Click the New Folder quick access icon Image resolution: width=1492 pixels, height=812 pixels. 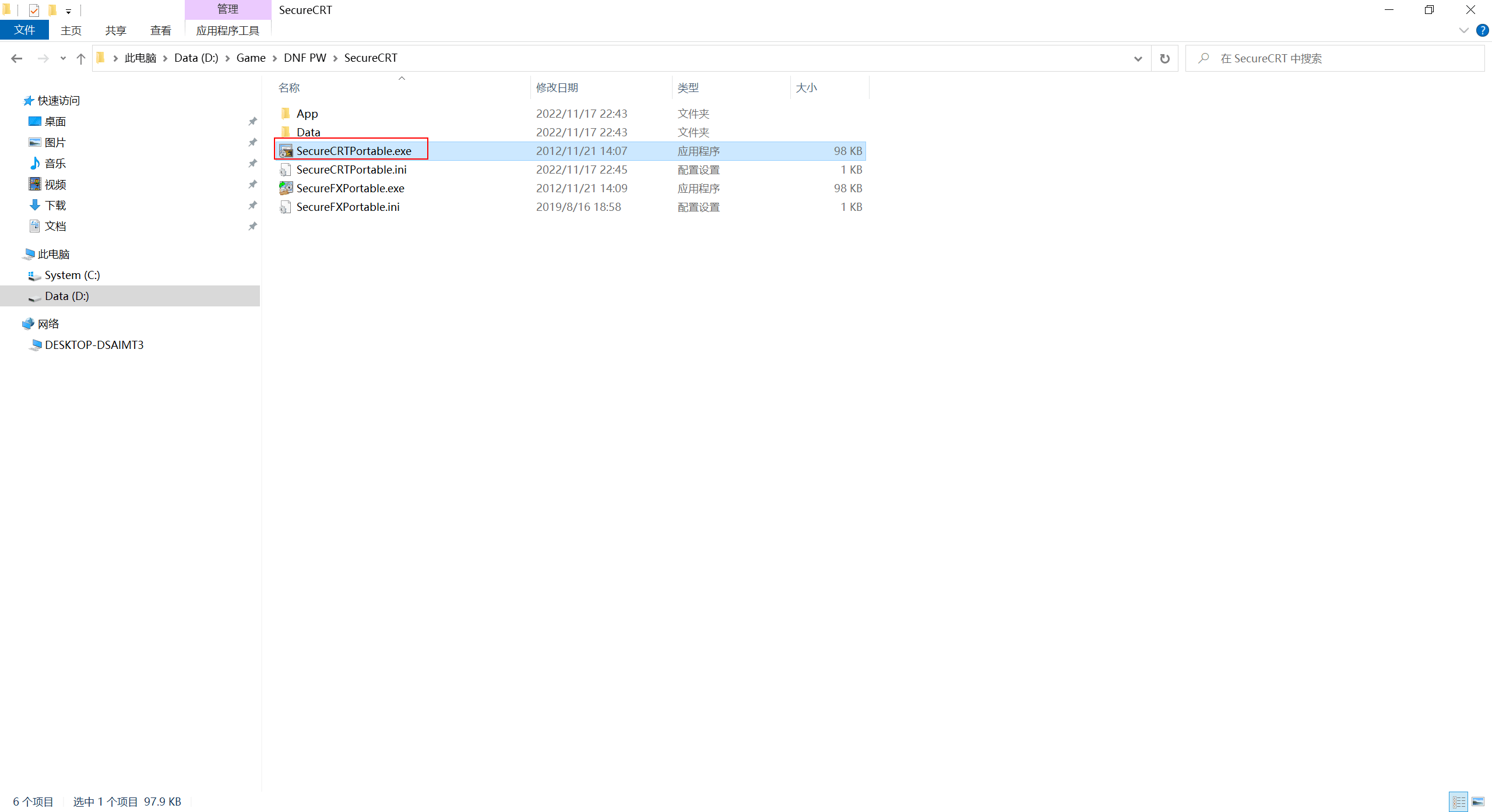[52, 10]
